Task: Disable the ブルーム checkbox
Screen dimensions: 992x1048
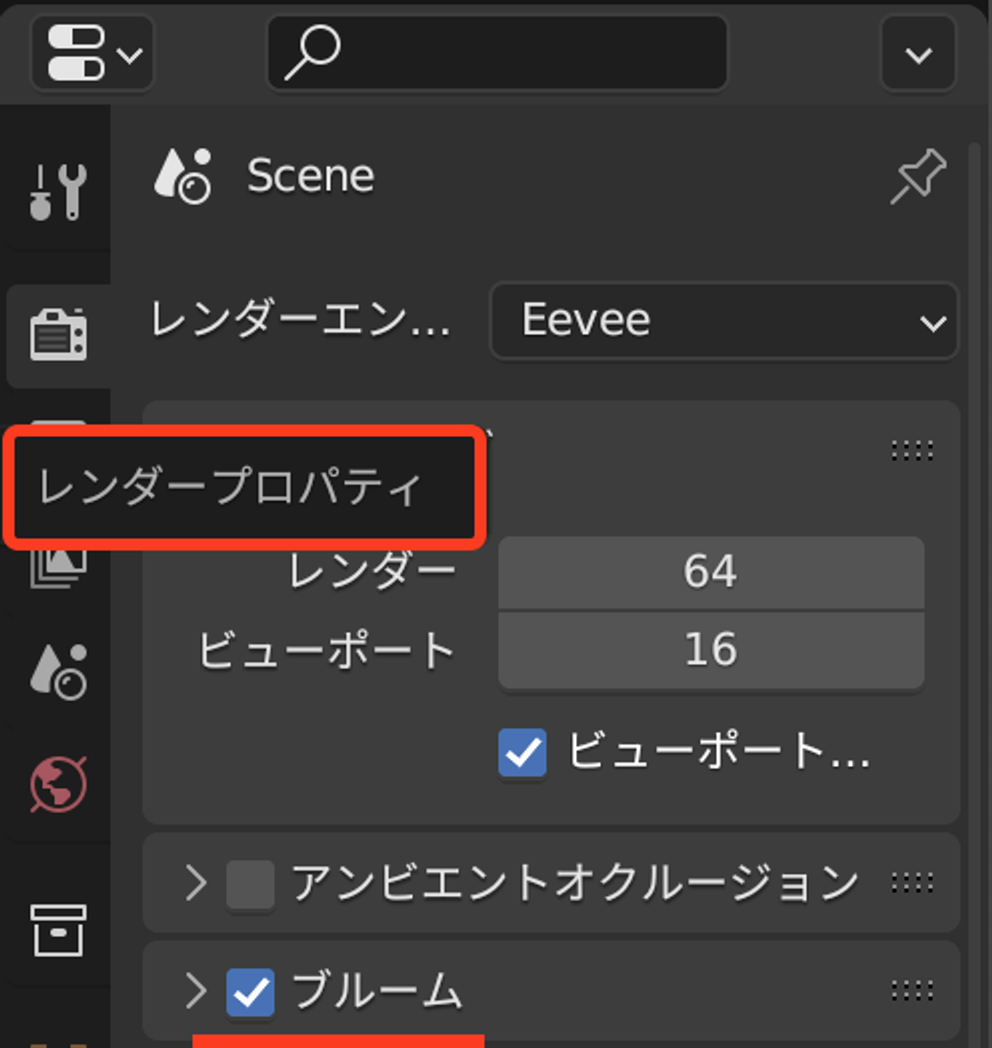Action: coord(250,992)
